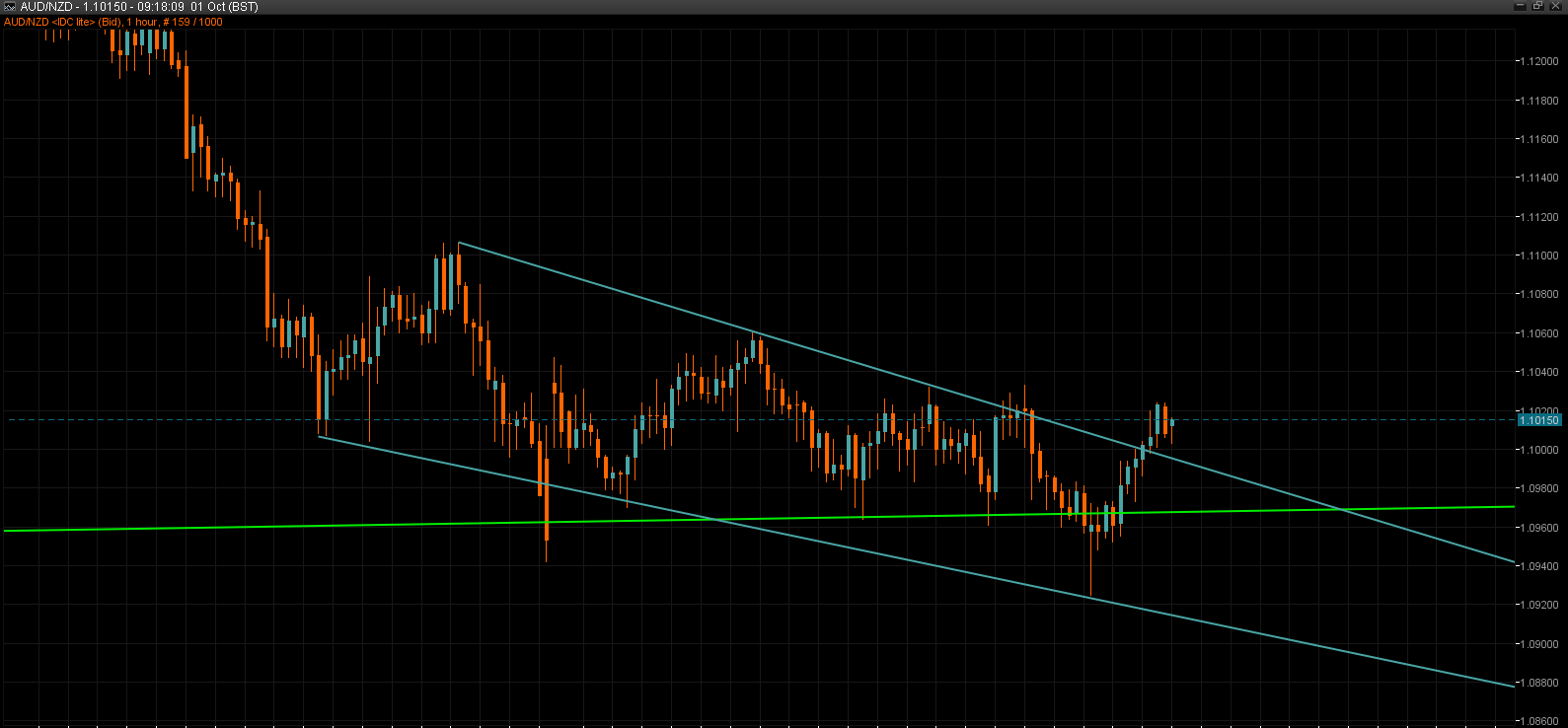Click the 1.10400 price axis label
Screen dimensions: 1568x728
point(1539,372)
